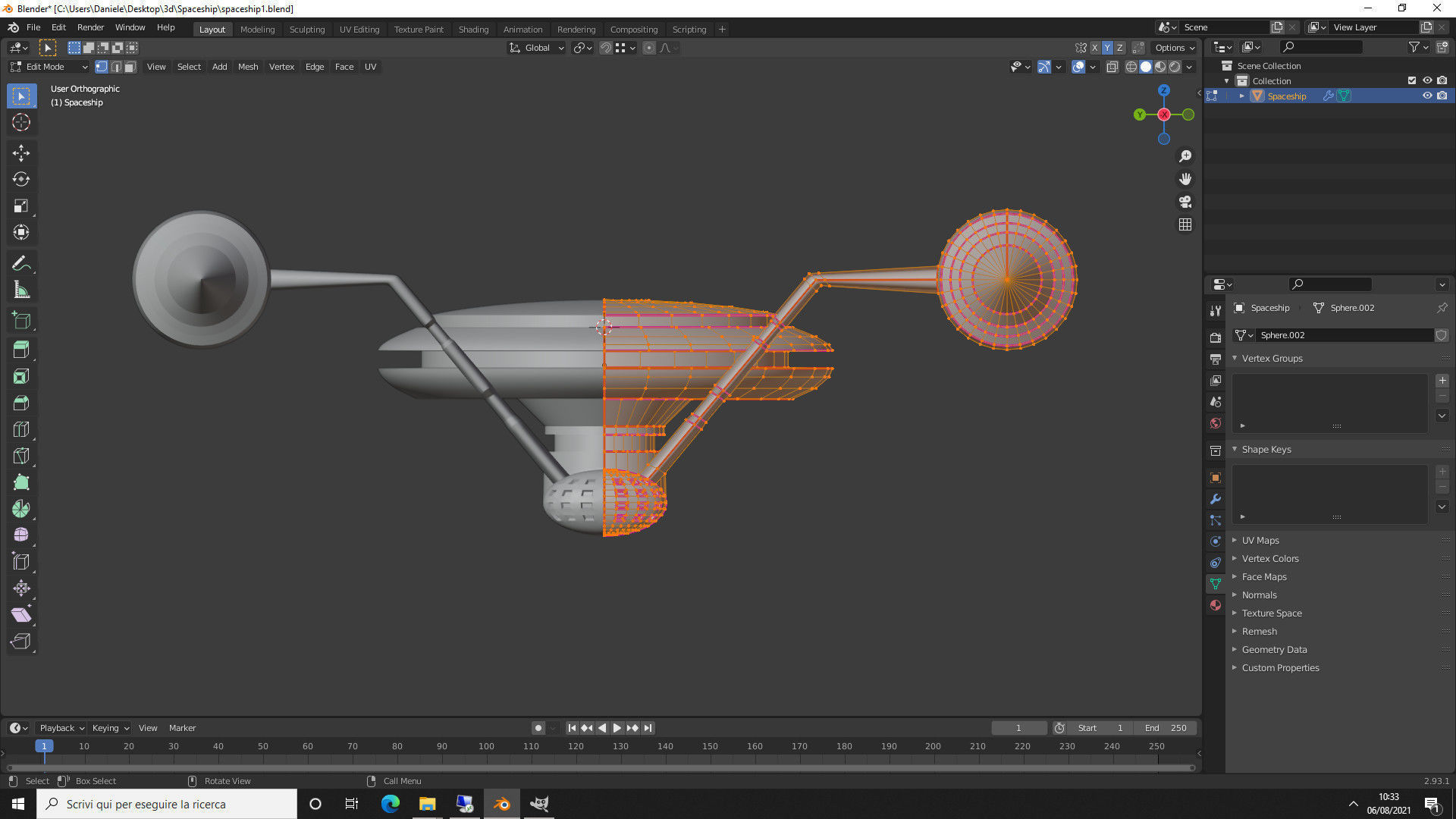Switch to Sculpting workspace tab
The height and width of the screenshot is (819, 1456).
click(306, 30)
